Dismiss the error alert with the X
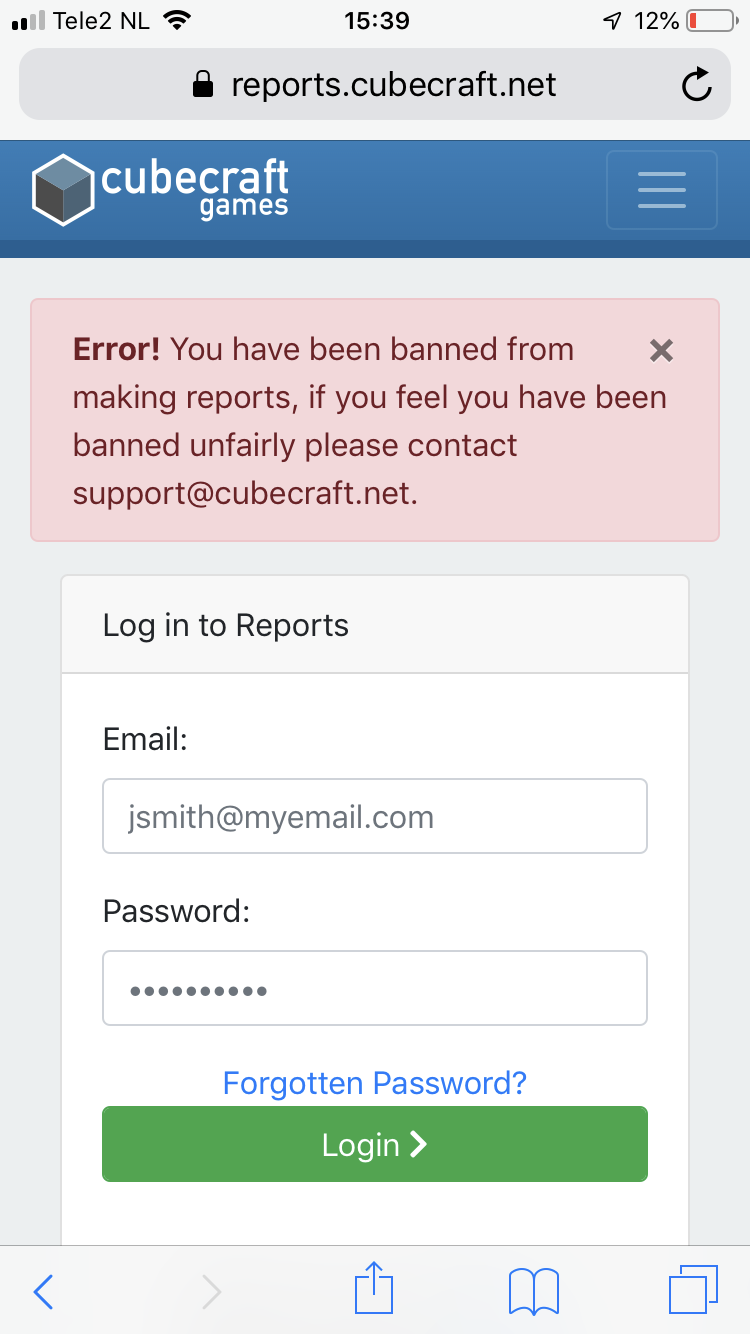750x1334 pixels. pyautogui.click(x=661, y=350)
